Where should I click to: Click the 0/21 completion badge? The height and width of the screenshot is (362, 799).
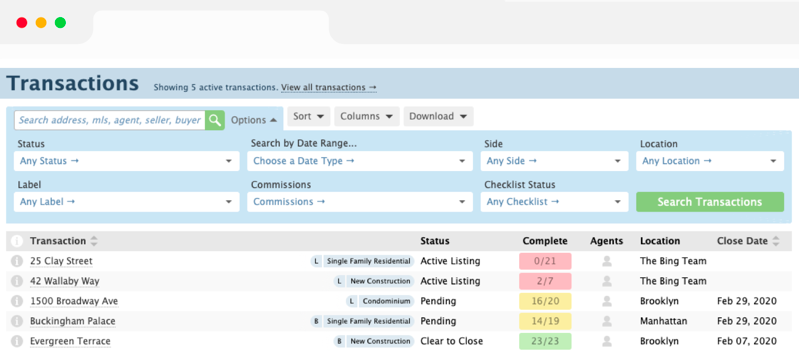pyautogui.click(x=545, y=261)
